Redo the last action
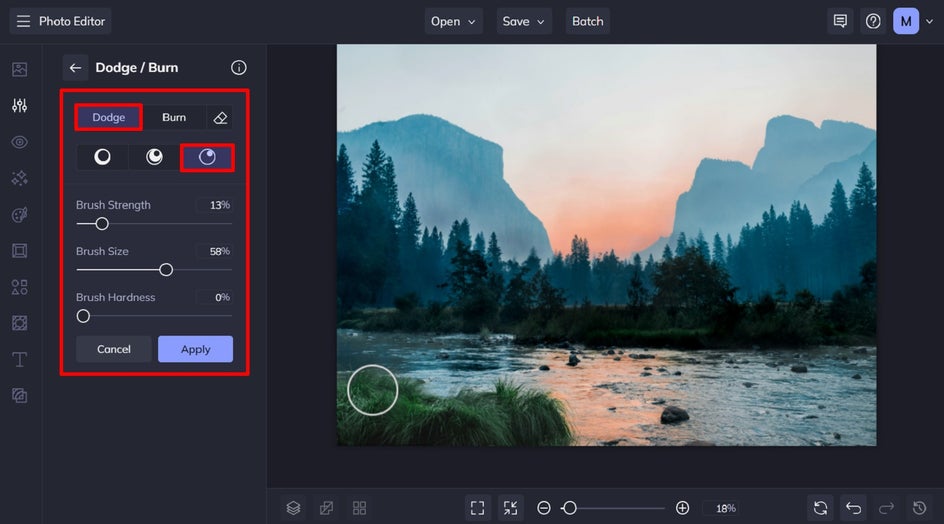The width and height of the screenshot is (944, 524). tap(886, 508)
